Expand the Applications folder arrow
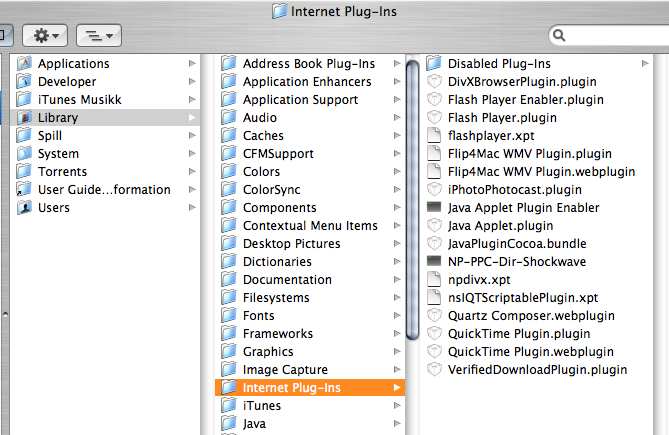The width and height of the screenshot is (669, 435). [x=192, y=64]
